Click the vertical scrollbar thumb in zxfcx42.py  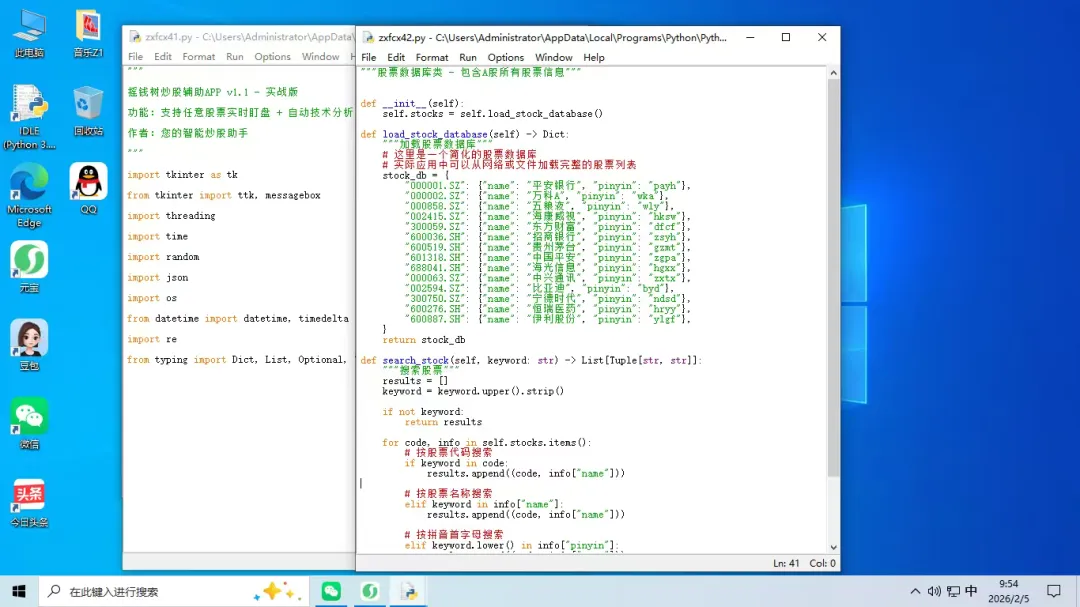pos(833,278)
